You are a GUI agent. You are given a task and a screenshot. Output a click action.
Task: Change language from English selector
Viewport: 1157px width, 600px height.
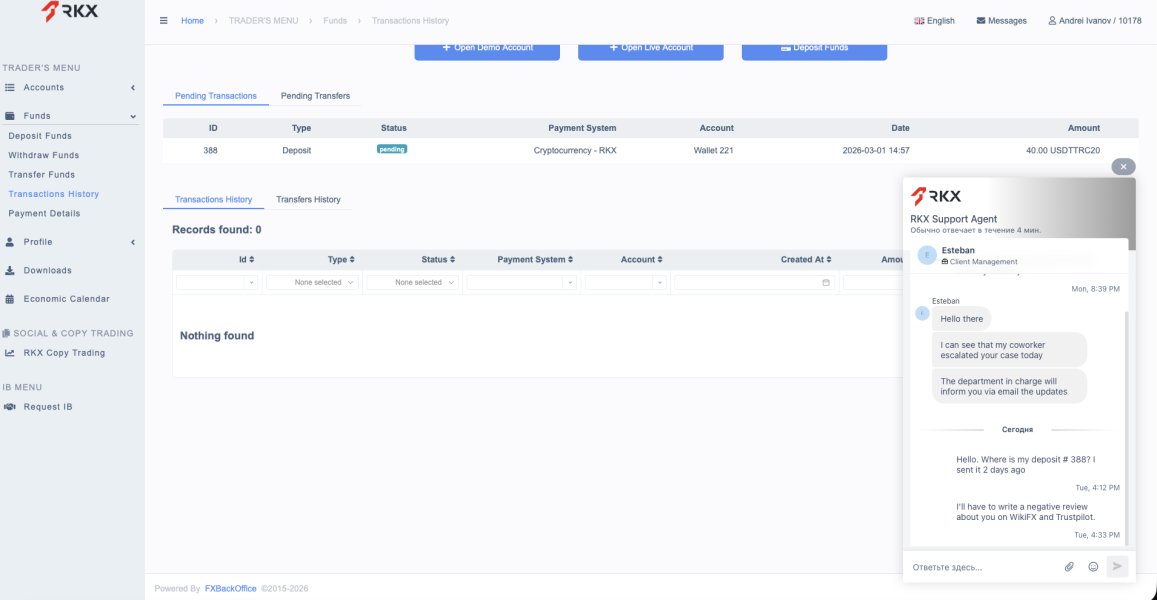pos(934,21)
